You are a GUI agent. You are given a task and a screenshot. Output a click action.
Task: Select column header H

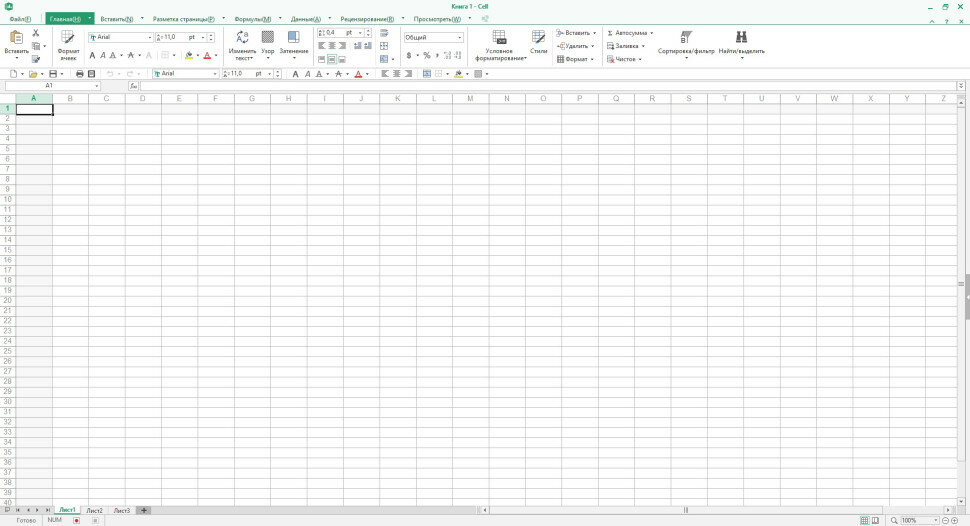pos(288,98)
